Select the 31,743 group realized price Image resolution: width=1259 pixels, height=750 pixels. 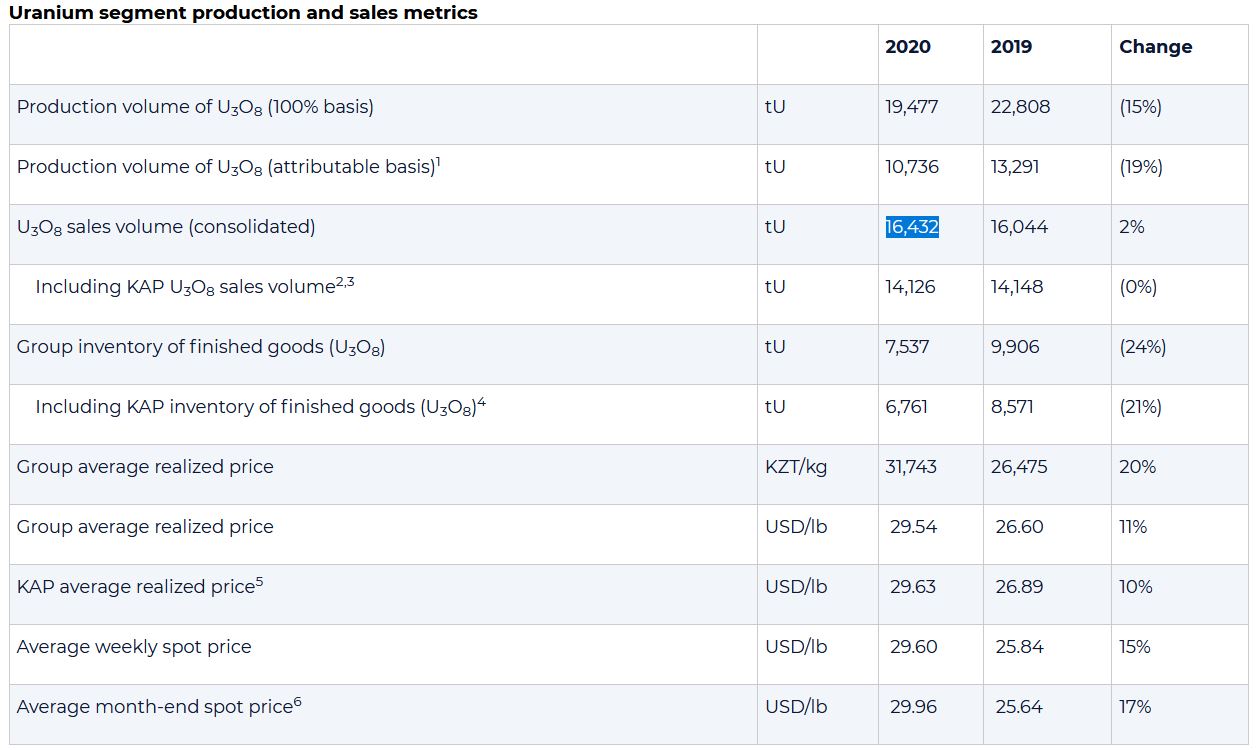(x=911, y=467)
